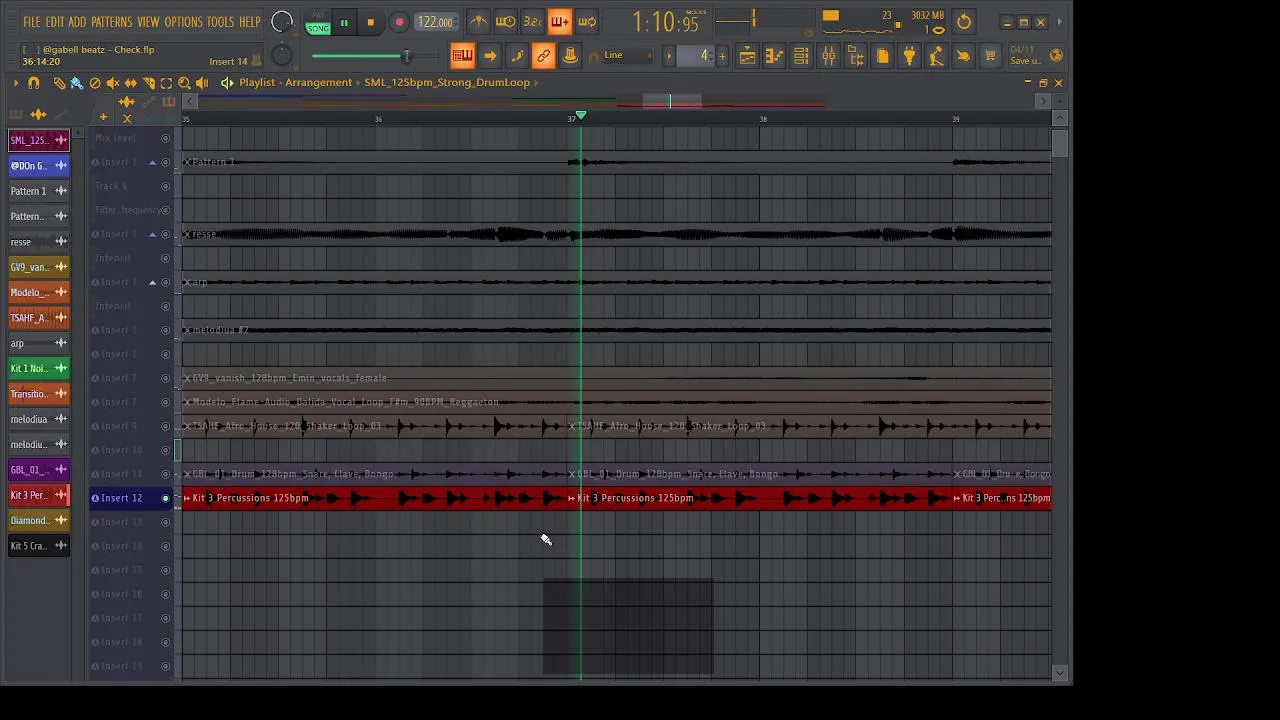Select the Slice tool in playlist

pyautogui.click(x=149, y=83)
